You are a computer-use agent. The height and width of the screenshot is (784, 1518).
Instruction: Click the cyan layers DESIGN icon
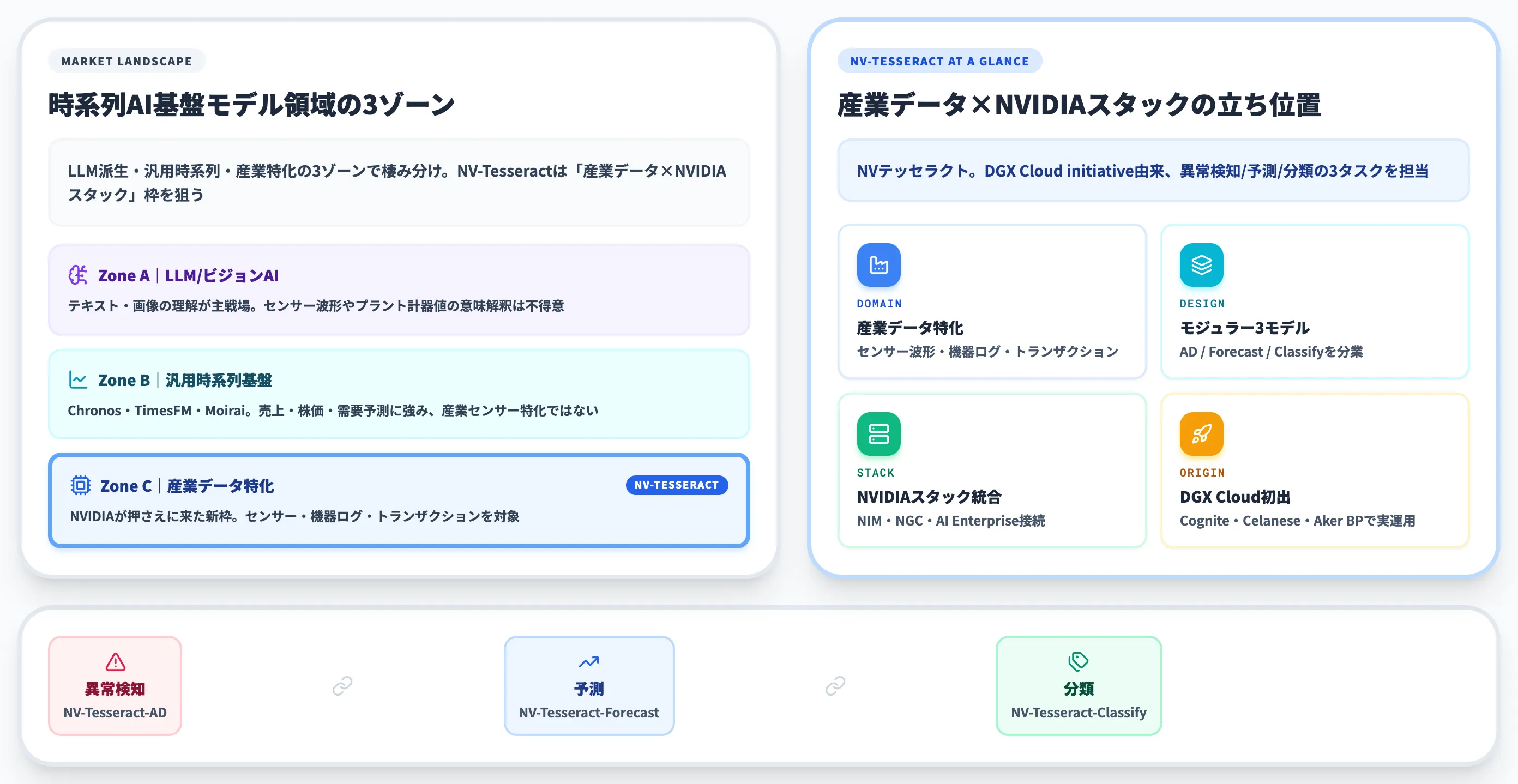point(1201,265)
